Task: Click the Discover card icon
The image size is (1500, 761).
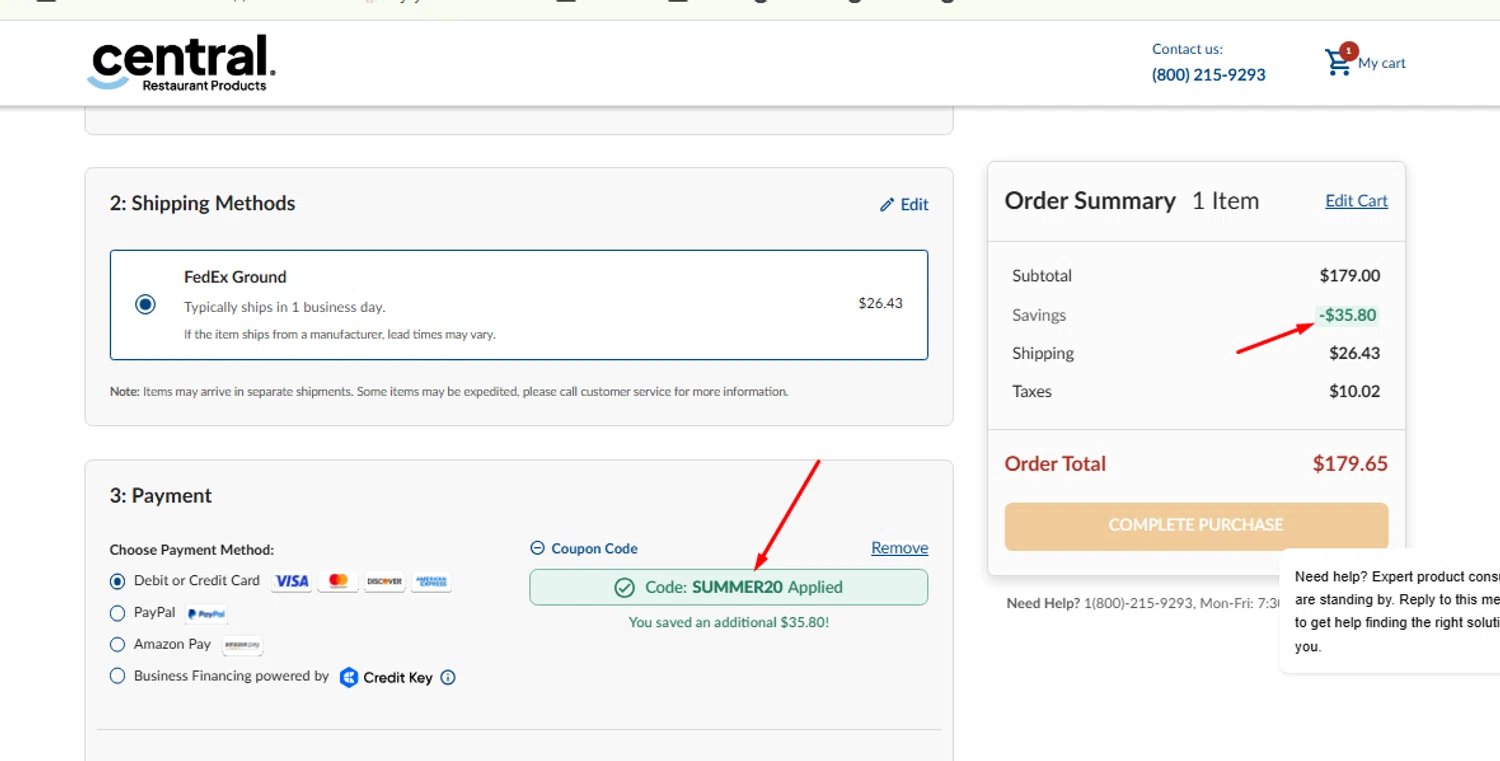Action: pyautogui.click(x=384, y=581)
